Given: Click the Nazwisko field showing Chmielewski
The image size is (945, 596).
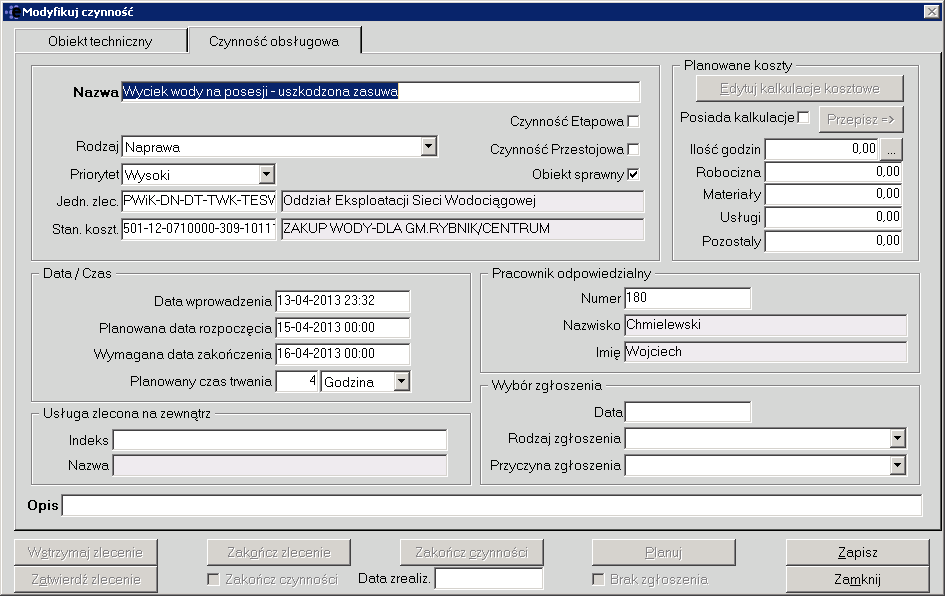Looking at the screenshot, I should pos(765,325).
